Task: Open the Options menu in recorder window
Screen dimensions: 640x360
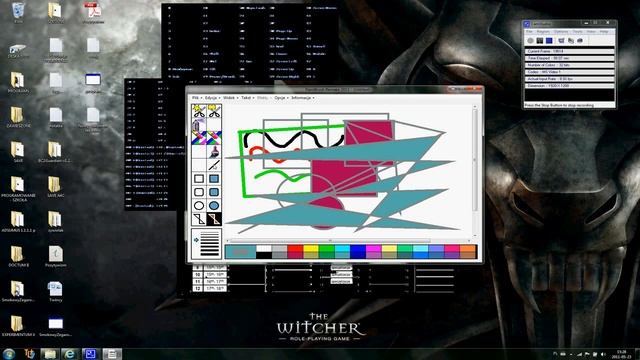Action: click(561, 31)
